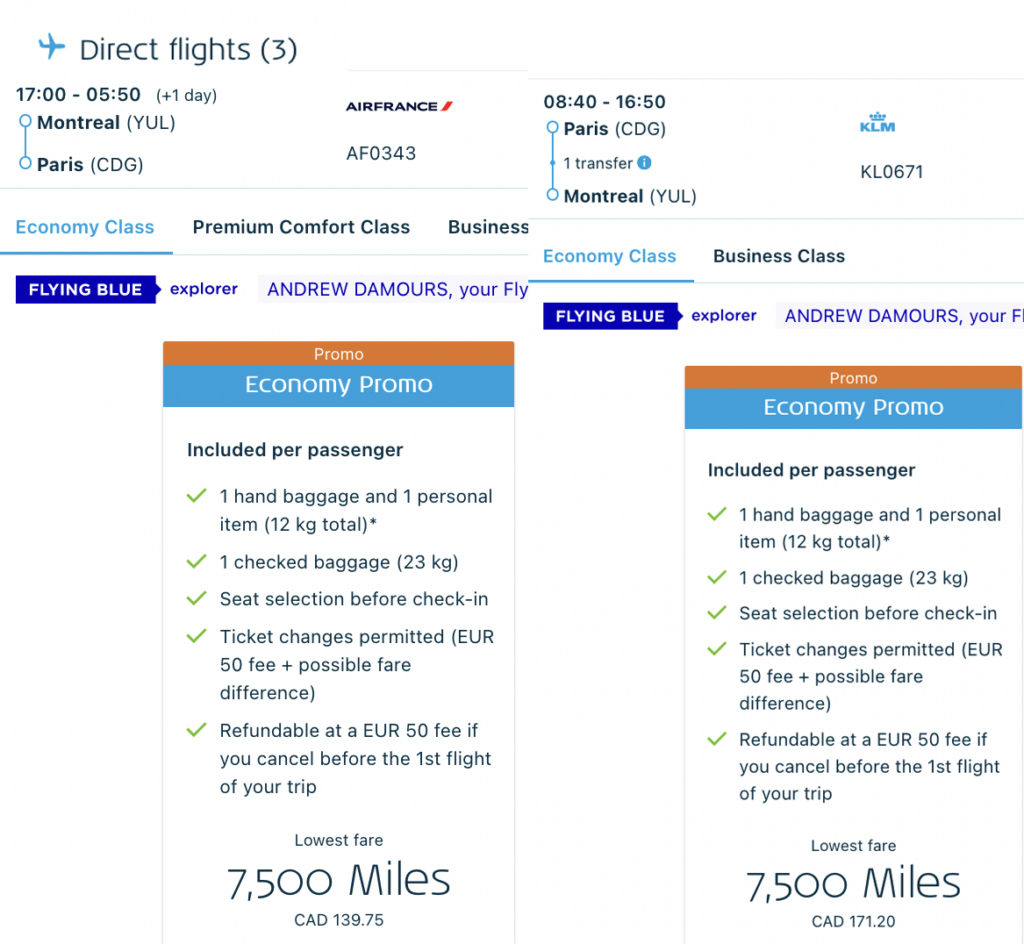Click the green checkmark beside 1 checked baggage
This screenshot has height=944, width=1024.
[196, 562]
